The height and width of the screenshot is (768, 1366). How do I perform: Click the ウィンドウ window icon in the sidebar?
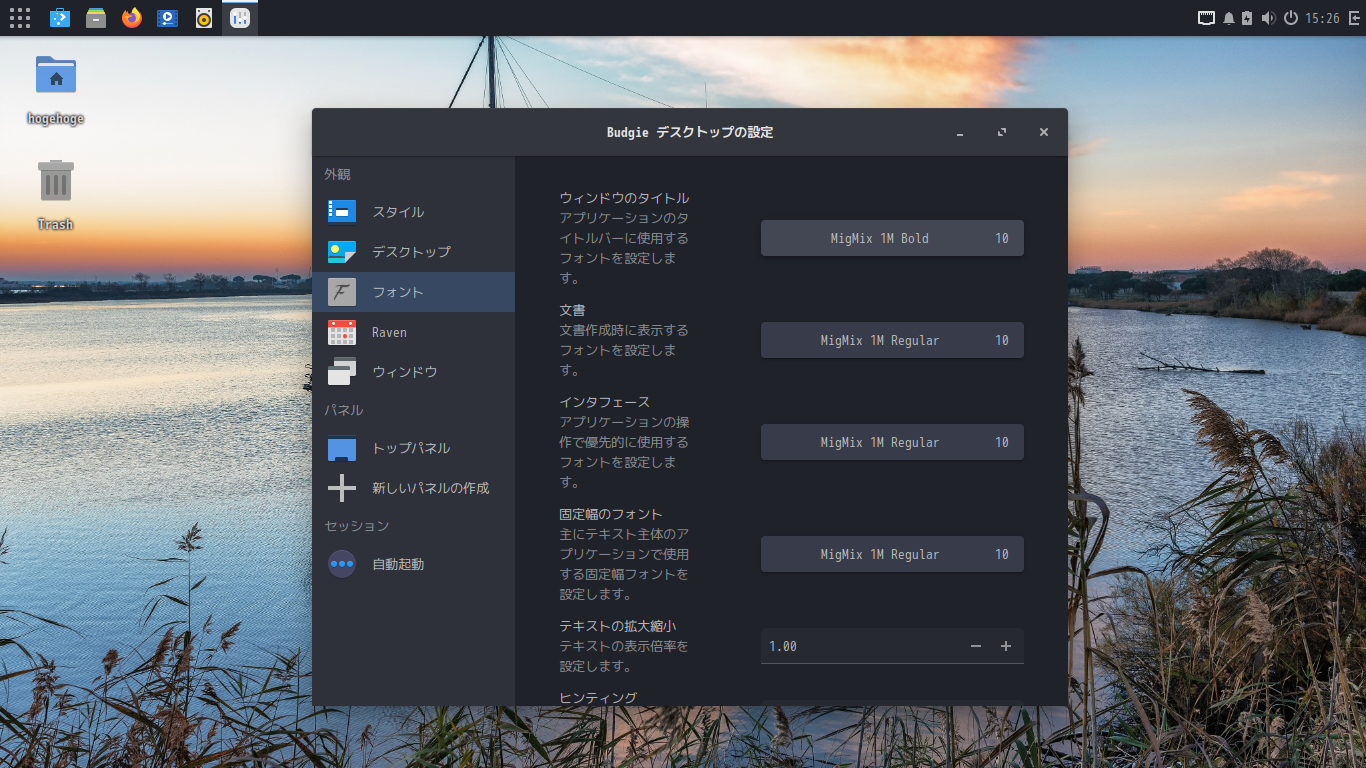tap(341, 371)
